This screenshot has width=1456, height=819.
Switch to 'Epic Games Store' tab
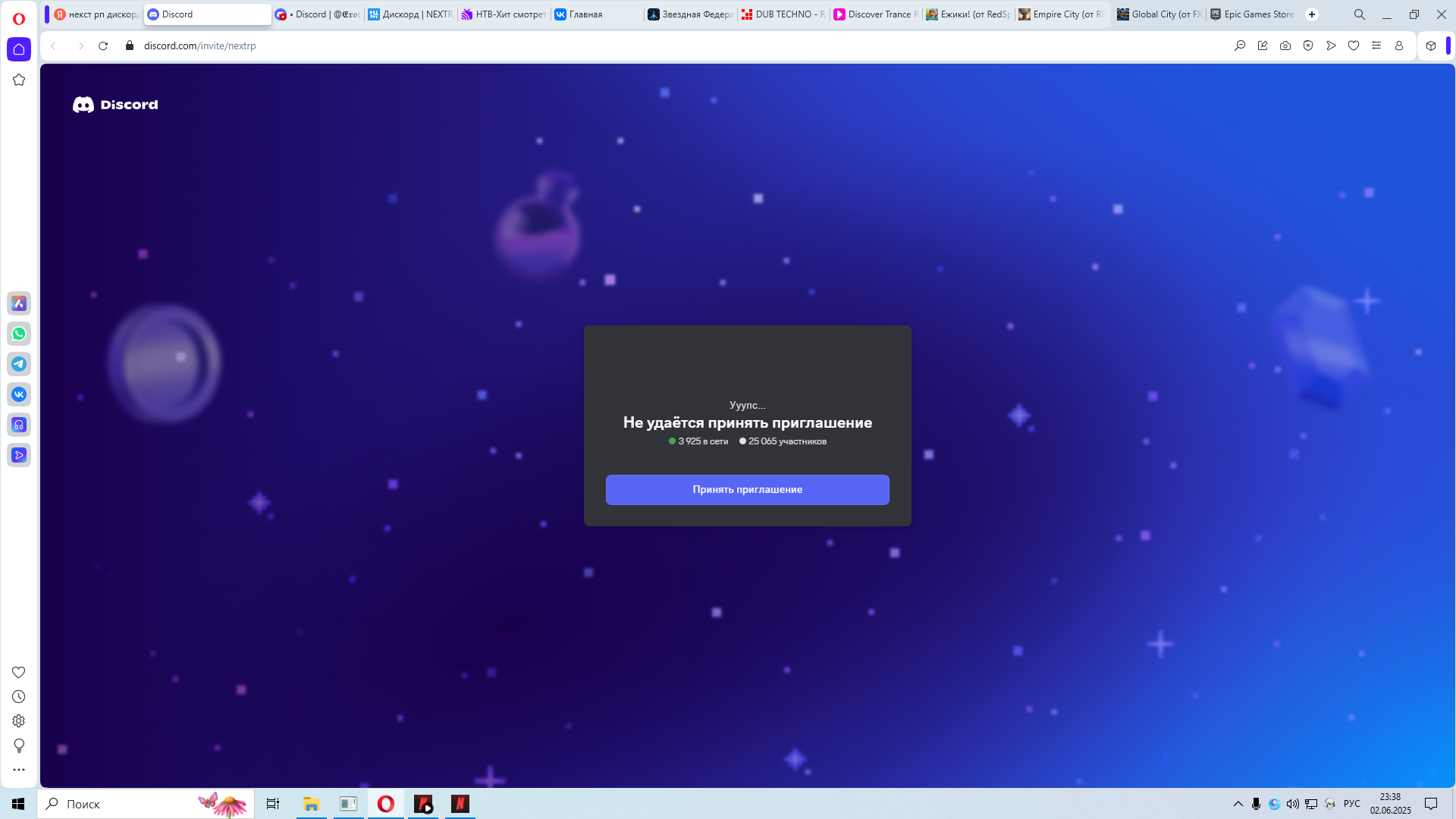coord(1252,14)
